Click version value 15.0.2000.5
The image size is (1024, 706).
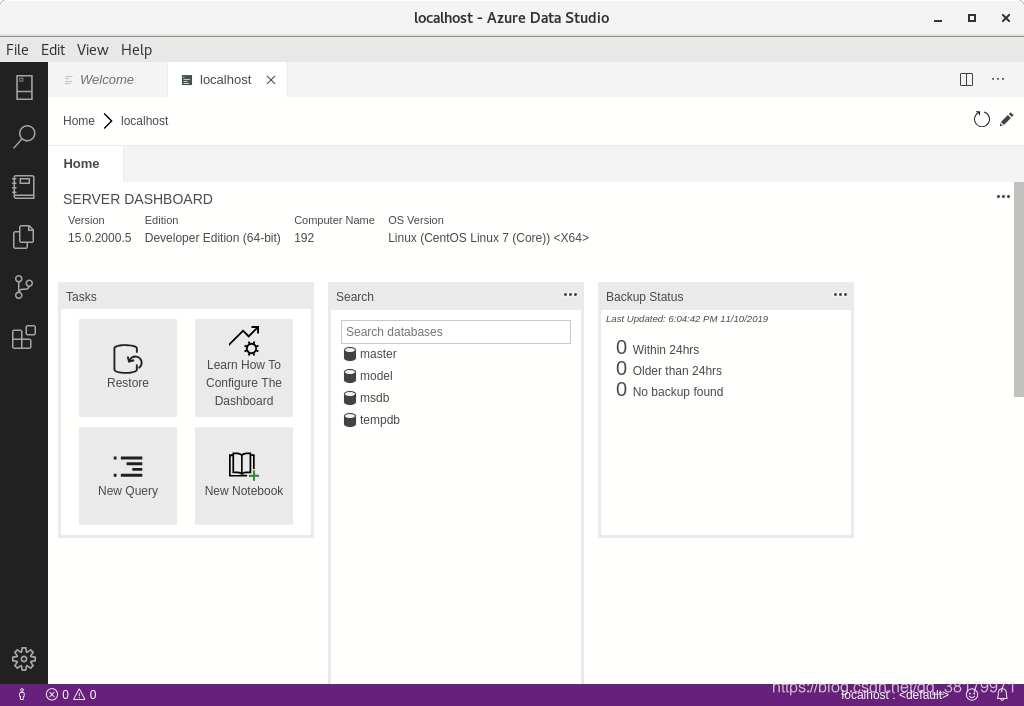99,238
